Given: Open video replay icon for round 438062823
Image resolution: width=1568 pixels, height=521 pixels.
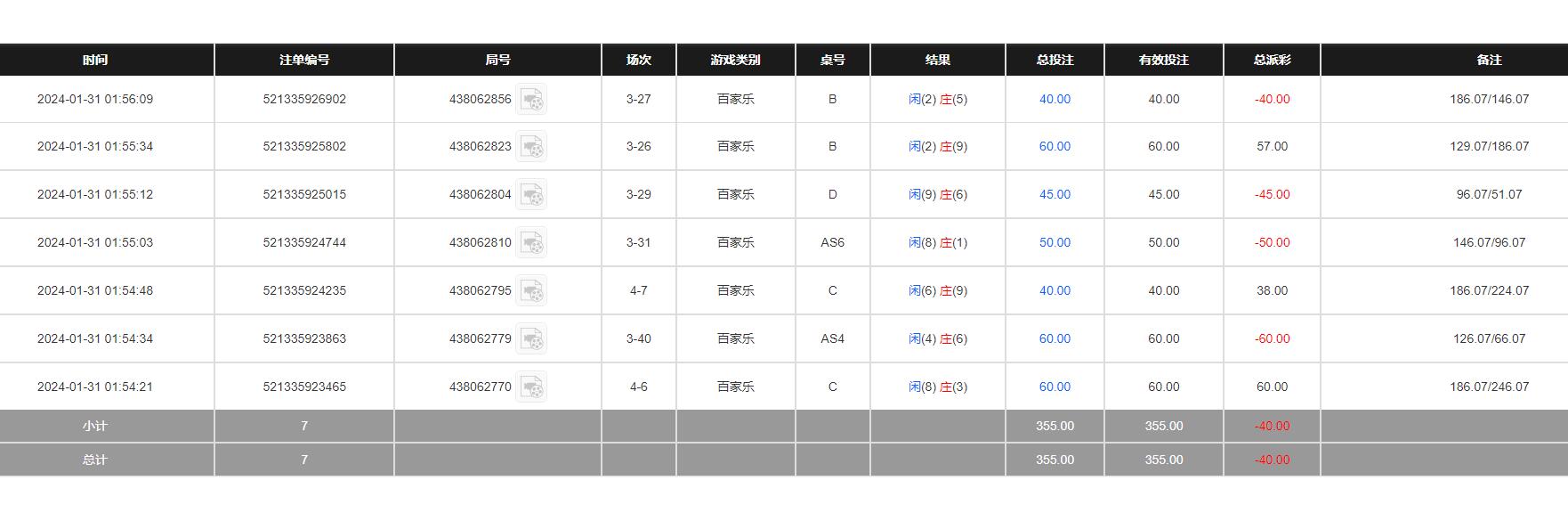Looking at the screenshot, I should (531, 147).
